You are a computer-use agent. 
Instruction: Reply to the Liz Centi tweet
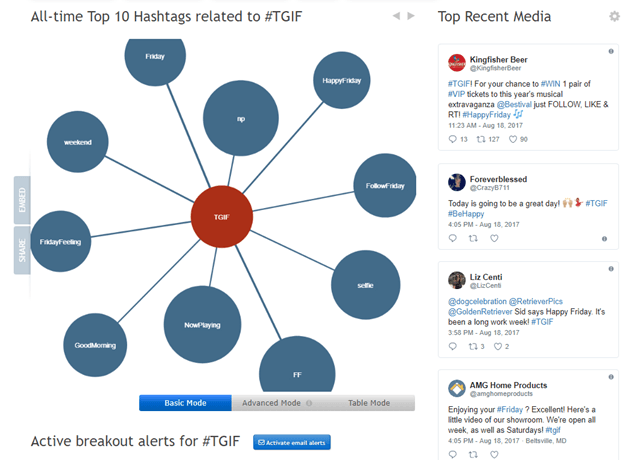[x=453, y=346]
